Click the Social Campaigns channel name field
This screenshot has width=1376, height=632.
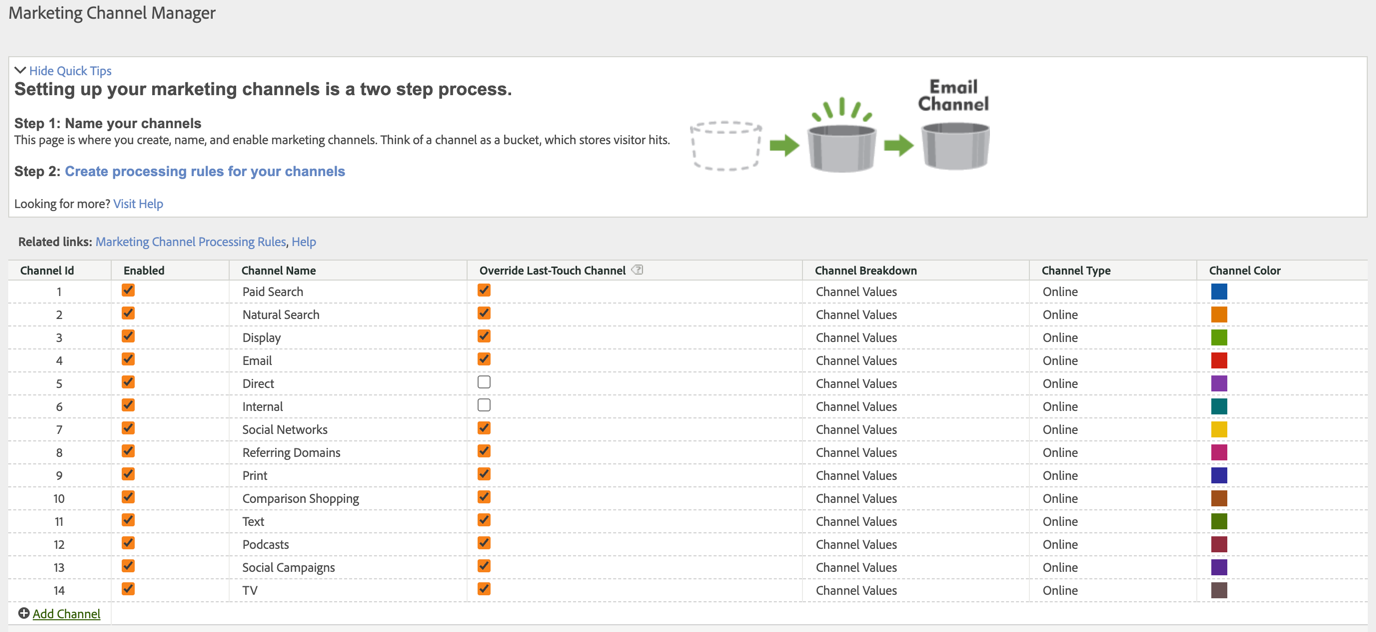(x=288, y=568)
